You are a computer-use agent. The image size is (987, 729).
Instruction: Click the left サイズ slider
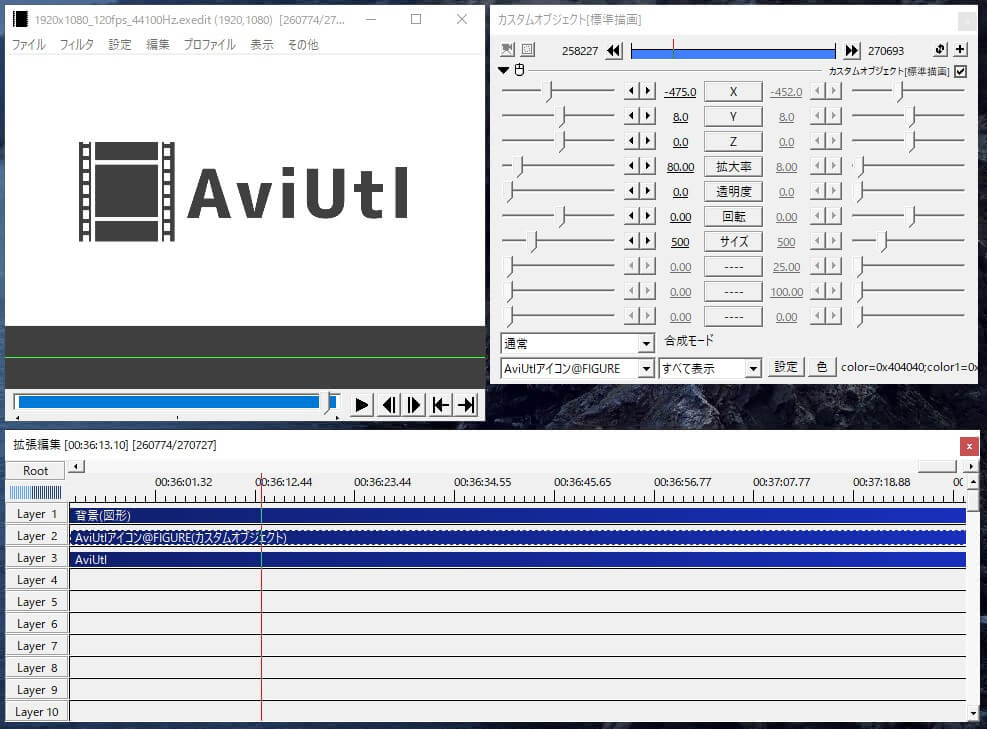558,241
